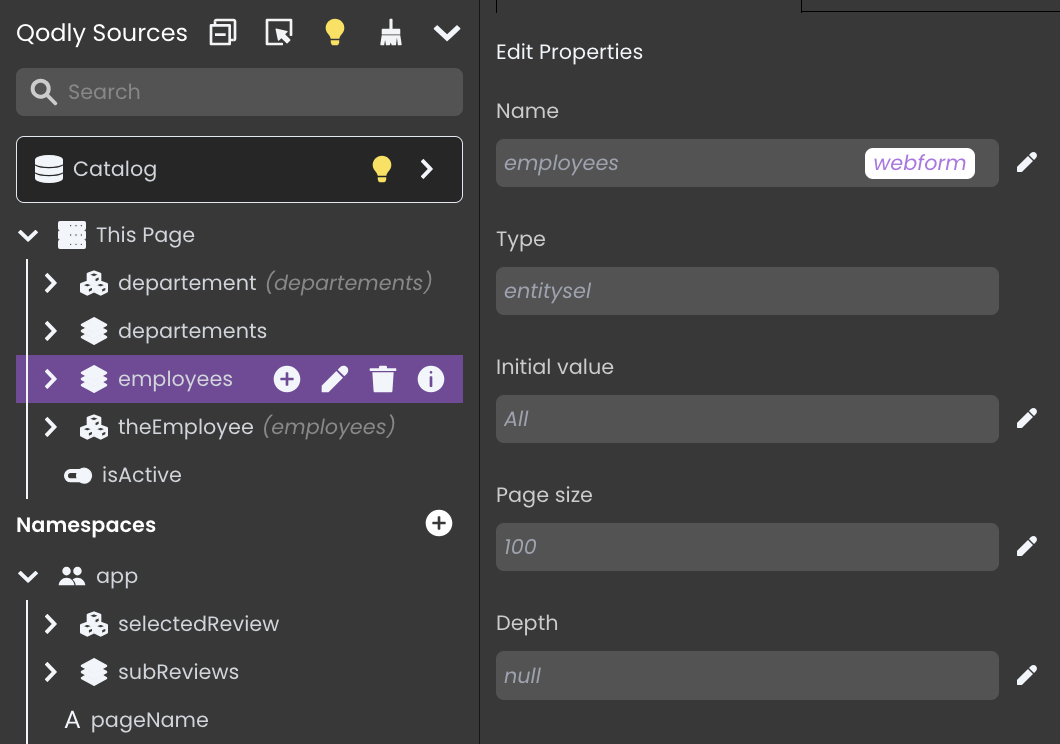Collapse the app namespace

click(29, 577)
